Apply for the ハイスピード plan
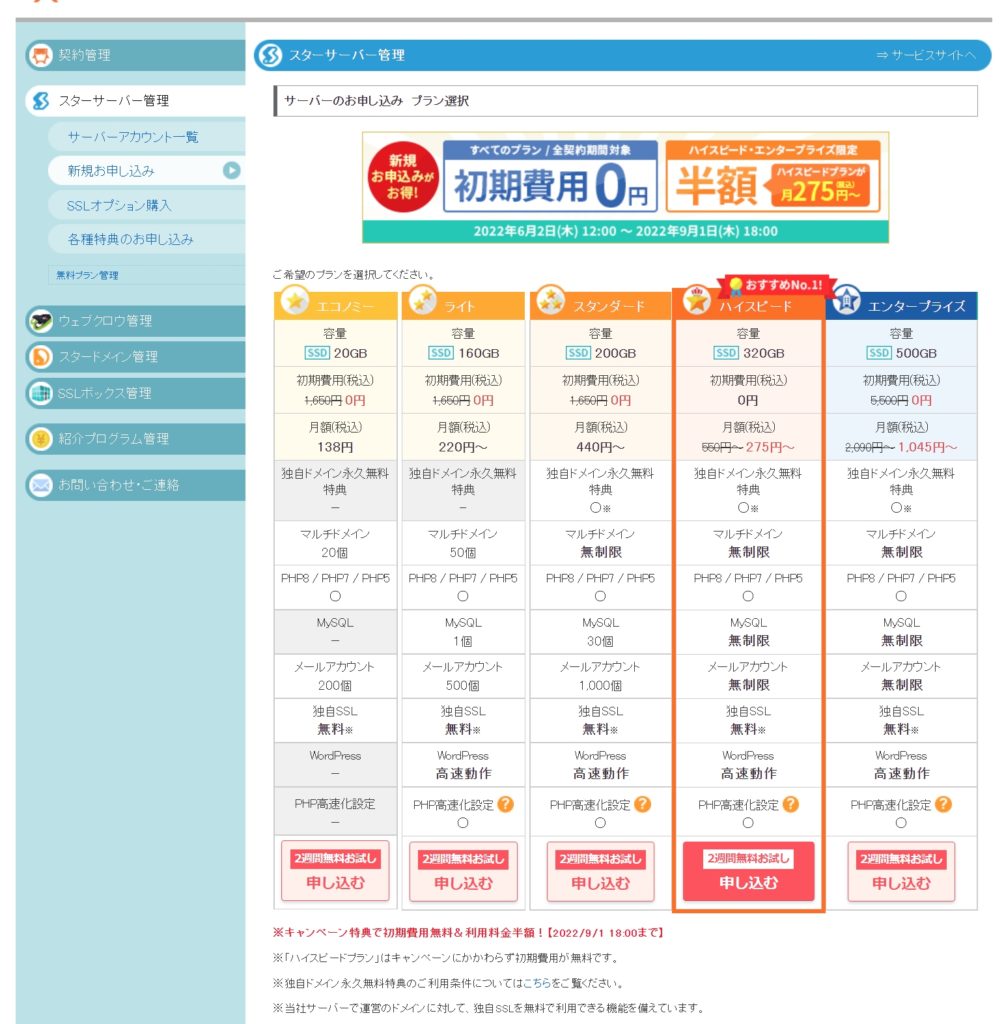1004x1024 pixels. coord(748,872)
